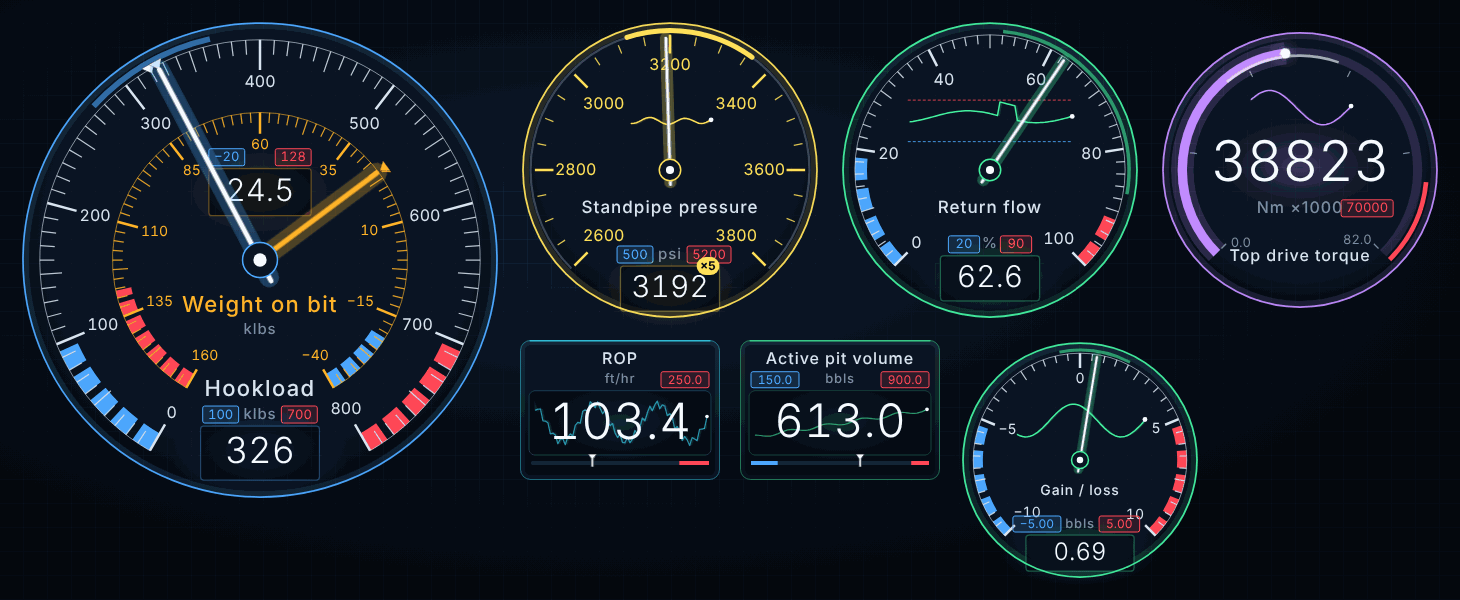Select the Active pit volume high badge 900.0
1460x600 pixels.
tap(905, 380)
